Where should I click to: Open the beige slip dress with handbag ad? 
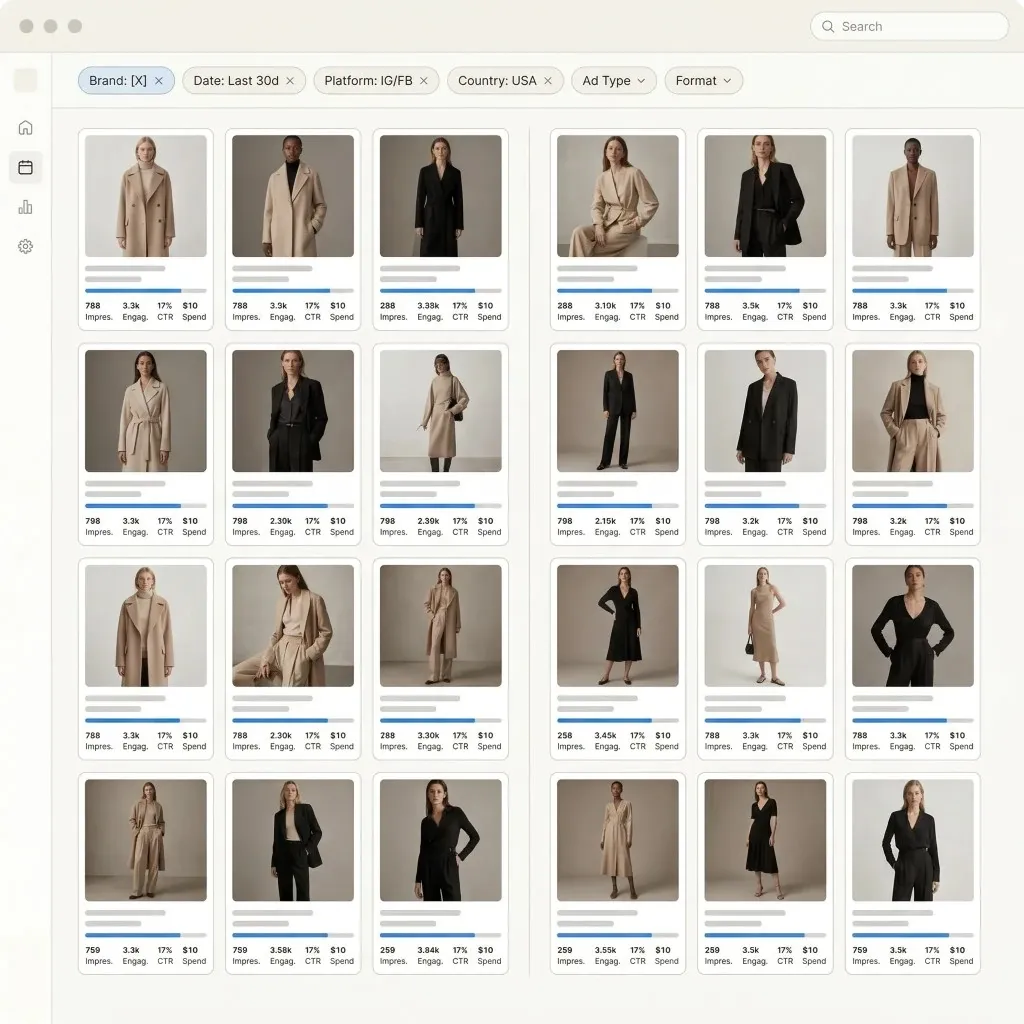tap(765, 626)
